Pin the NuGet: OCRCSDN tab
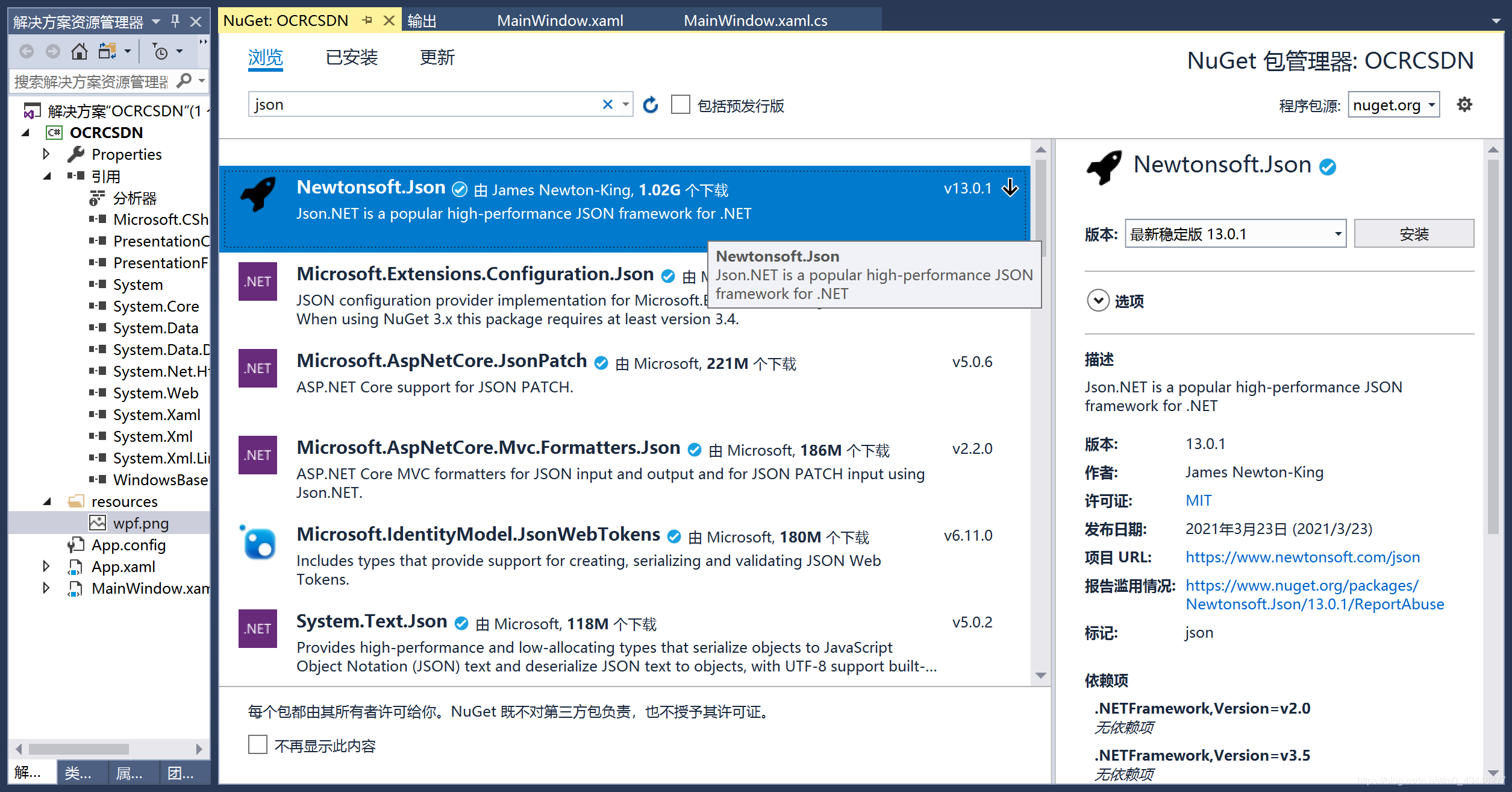1512x792 pixels. click(367, 20)
